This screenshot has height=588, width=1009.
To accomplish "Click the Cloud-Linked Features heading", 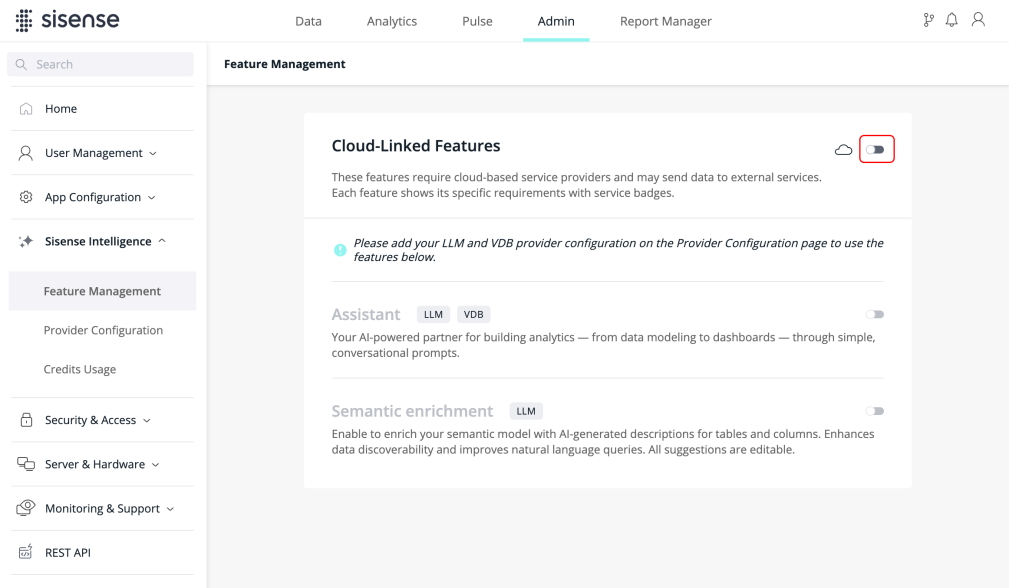I will pos(416,146).
